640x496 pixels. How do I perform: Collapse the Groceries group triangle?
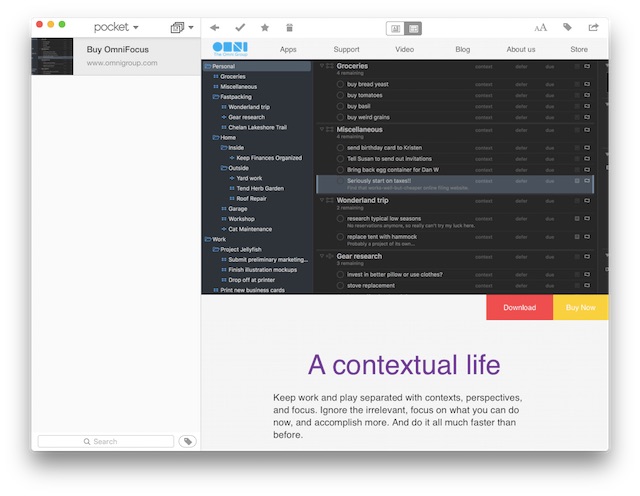coord(322,66)
